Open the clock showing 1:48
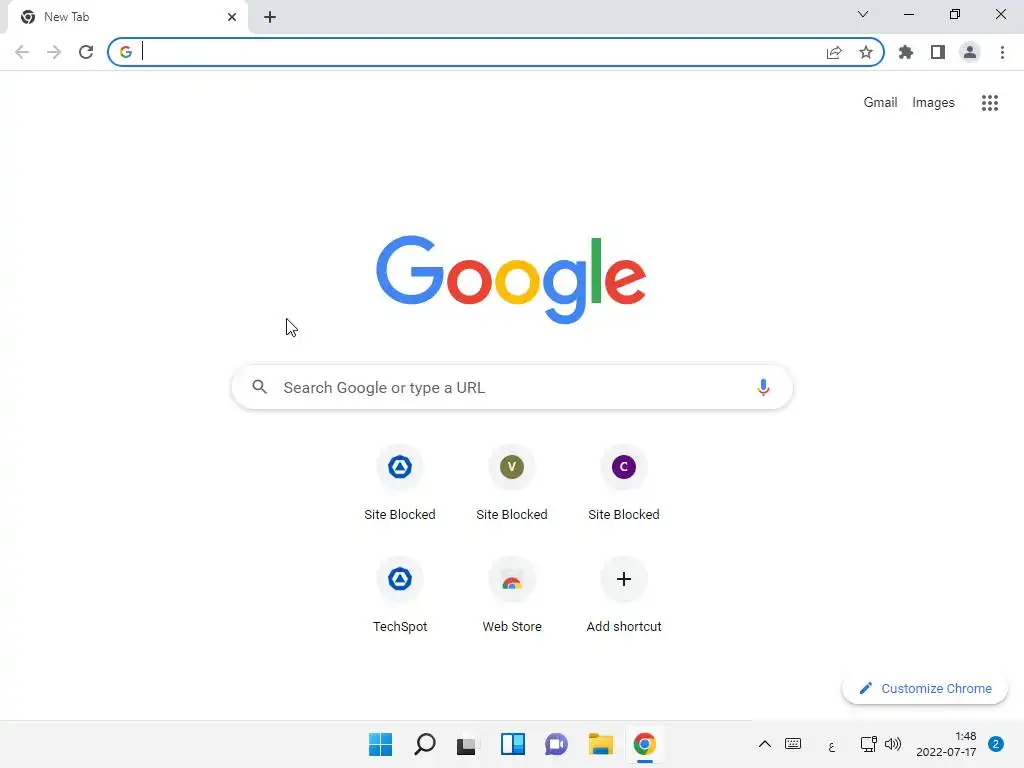Screen dimensions: 1024x768 (x=946, y=744)
